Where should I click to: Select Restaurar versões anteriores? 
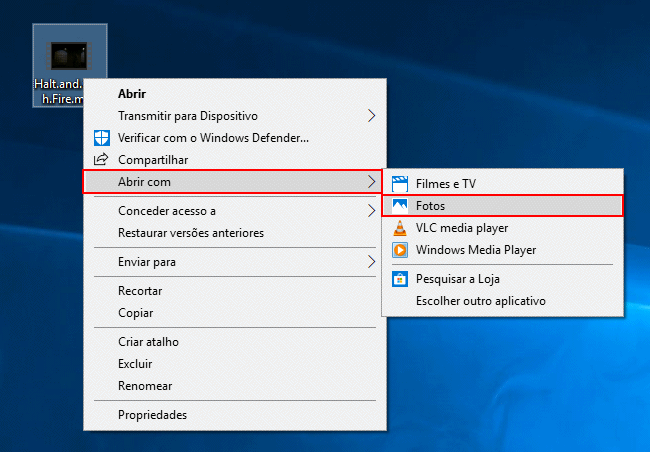tap(190, 233)
